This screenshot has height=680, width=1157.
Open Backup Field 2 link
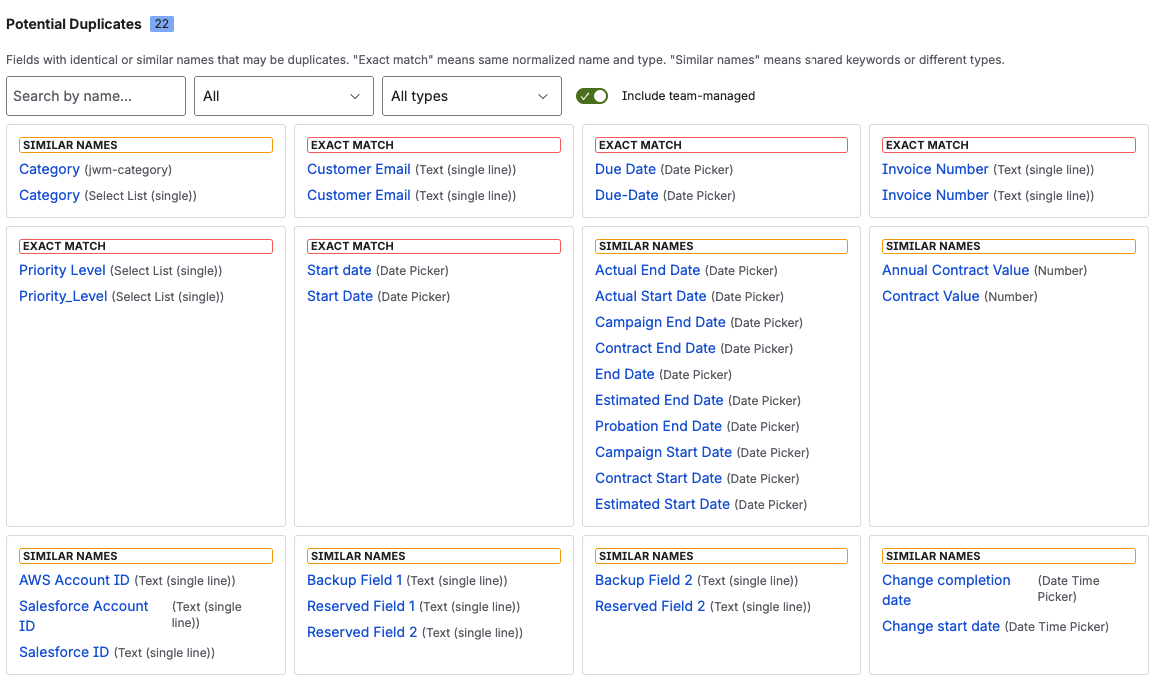(643, 580)
